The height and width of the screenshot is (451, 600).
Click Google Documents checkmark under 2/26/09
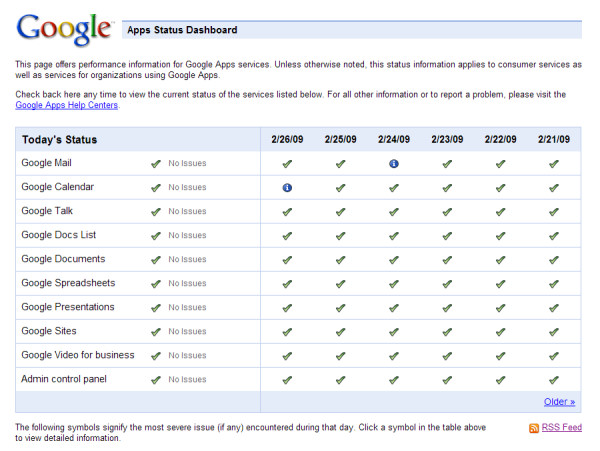[x=287, y=260]
